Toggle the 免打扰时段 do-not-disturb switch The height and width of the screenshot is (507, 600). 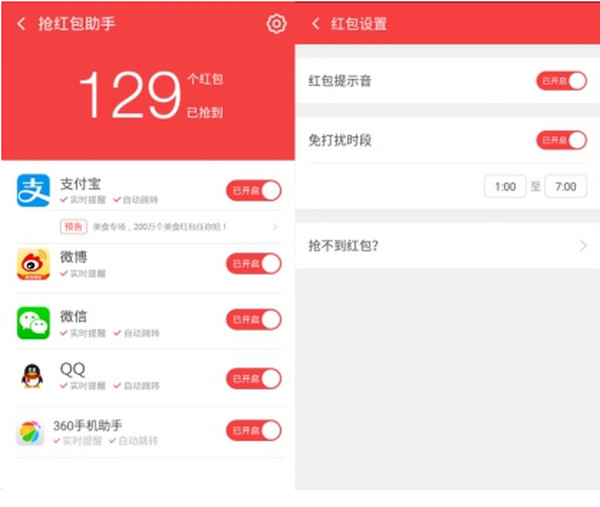[561, 140]
